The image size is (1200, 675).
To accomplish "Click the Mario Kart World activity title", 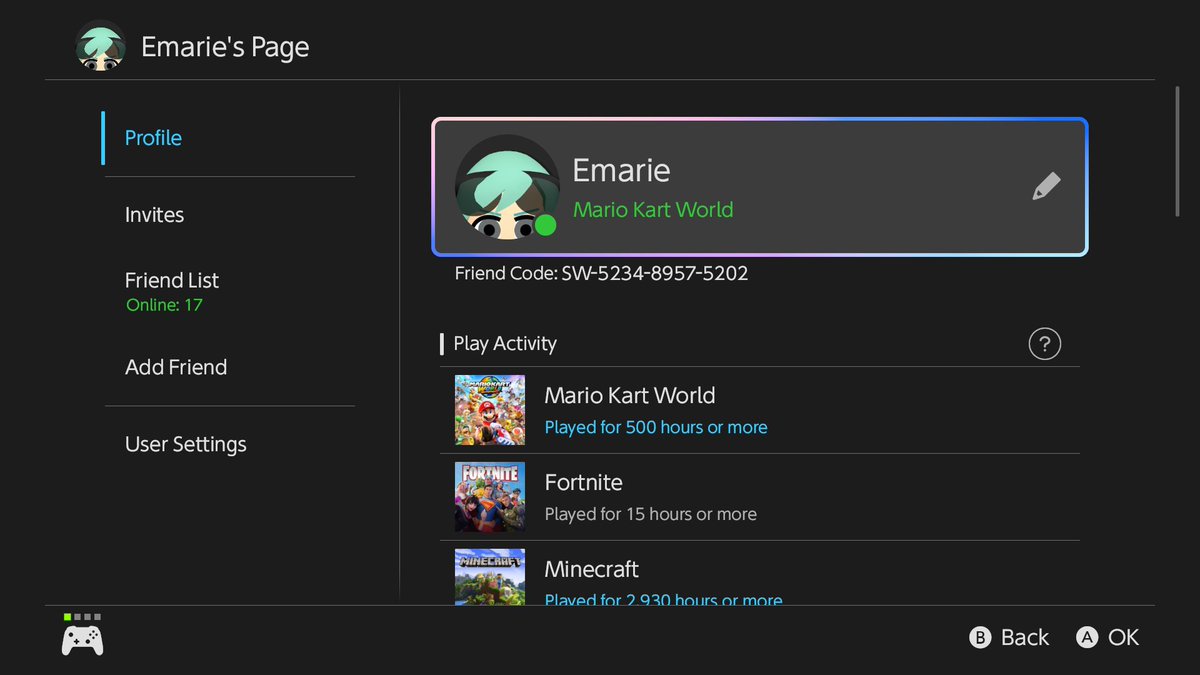I will (630, 395).
